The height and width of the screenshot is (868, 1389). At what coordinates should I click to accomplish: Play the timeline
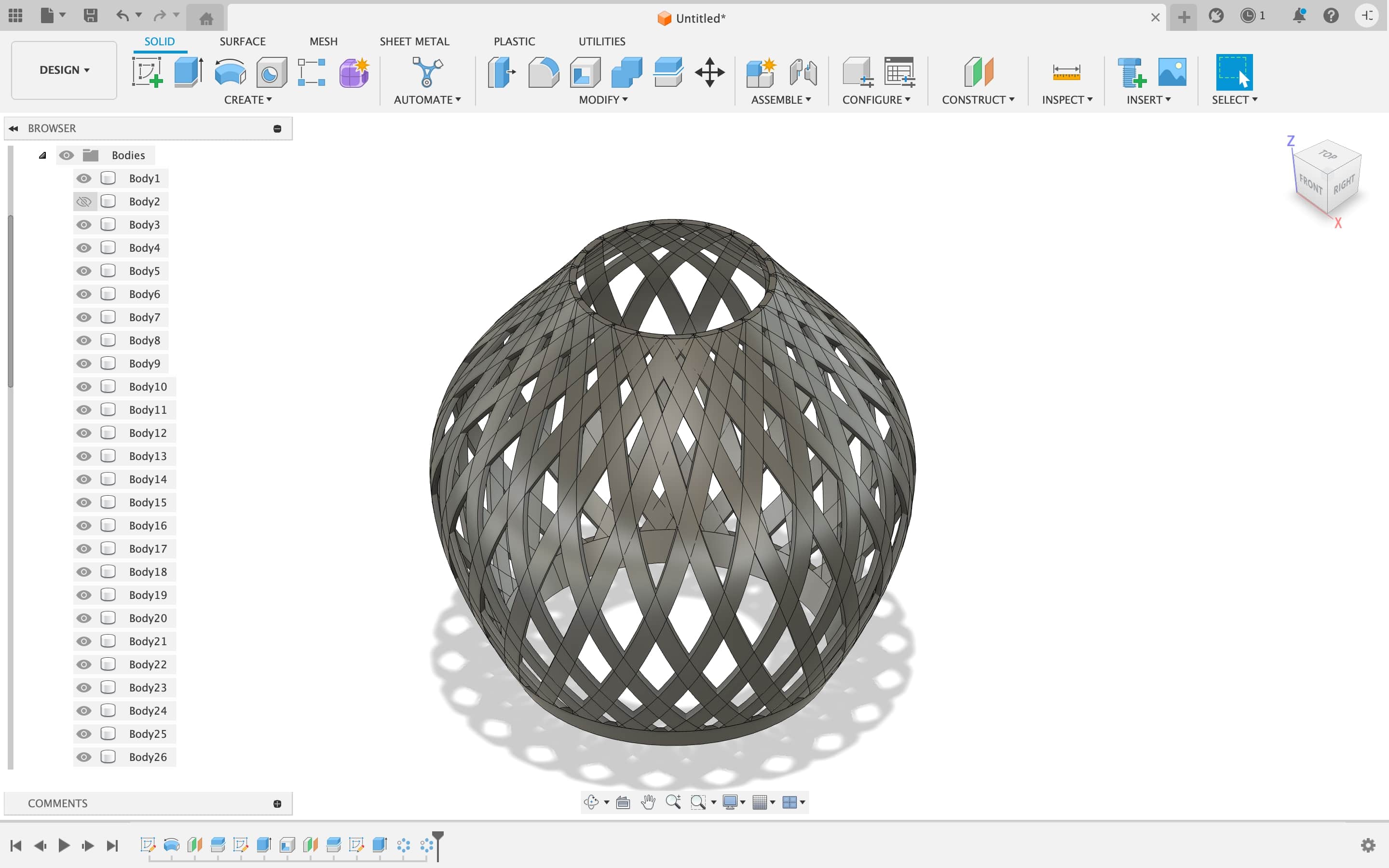[64, 845]
